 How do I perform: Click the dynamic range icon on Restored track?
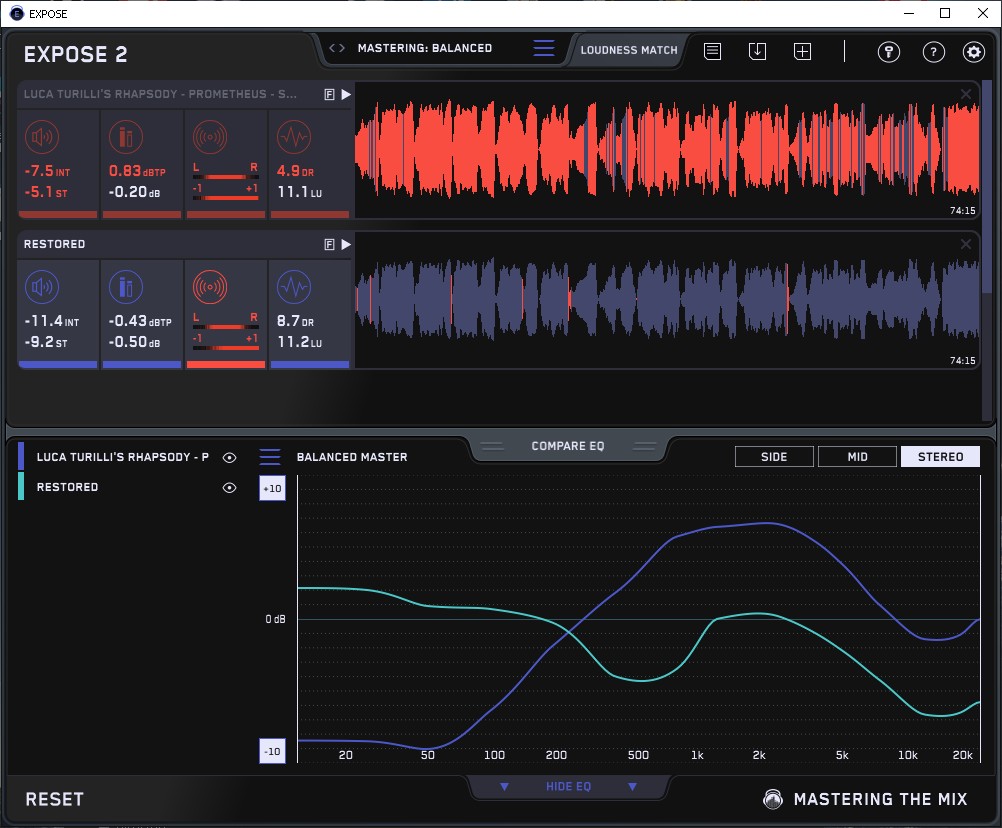[x=294, y=287]
